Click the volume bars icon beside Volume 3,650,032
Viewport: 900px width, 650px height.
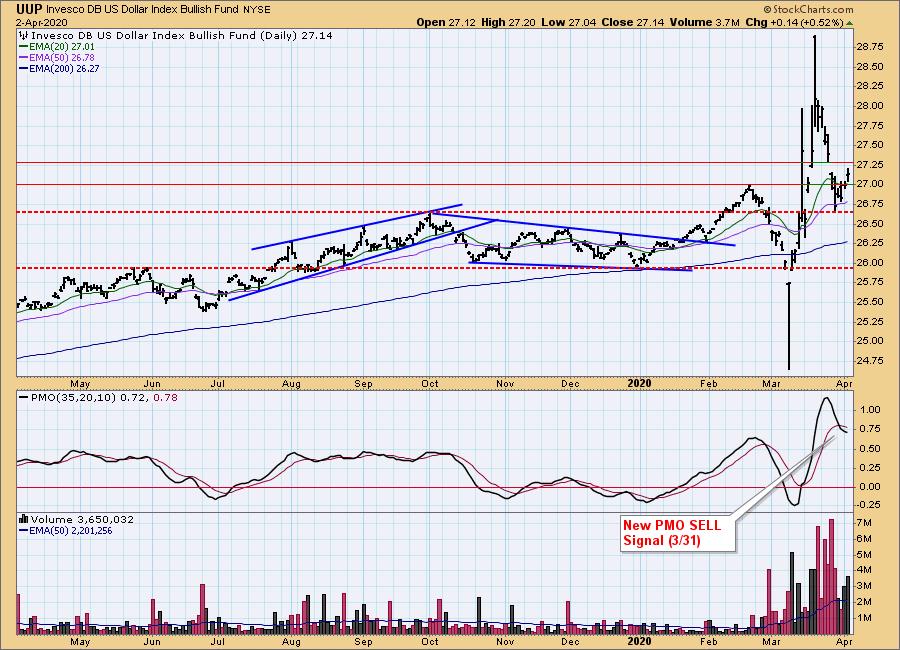pyautogui.click(x=24, y=519)
